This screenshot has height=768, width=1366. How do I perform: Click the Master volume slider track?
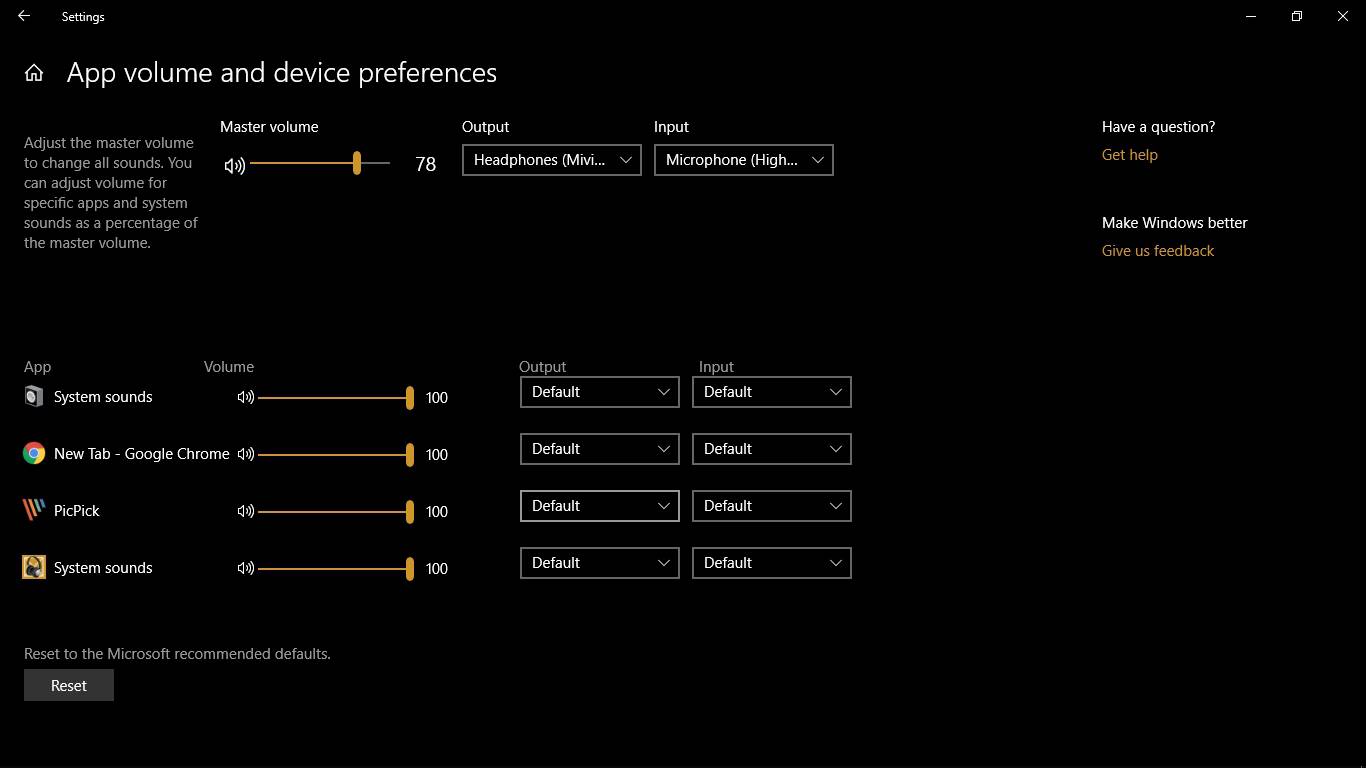click(300, 163)
